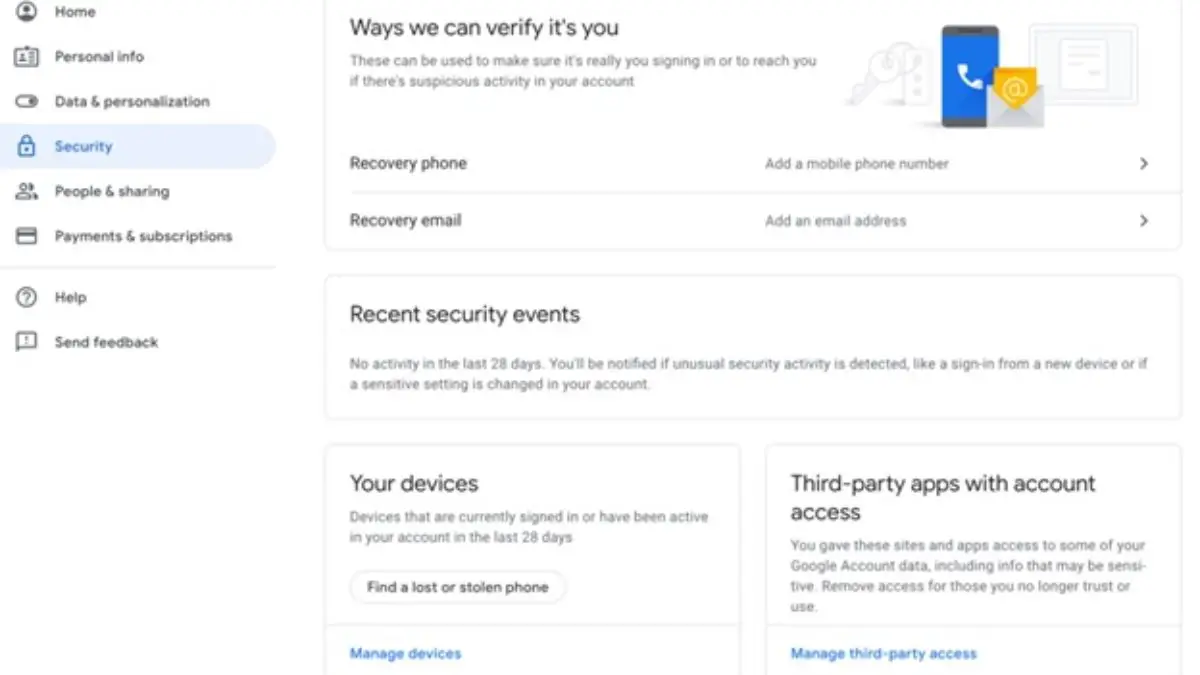The image size is (1200, 675).
Task: Expand the Recovery email row chevron
Action: (1144, 221)
